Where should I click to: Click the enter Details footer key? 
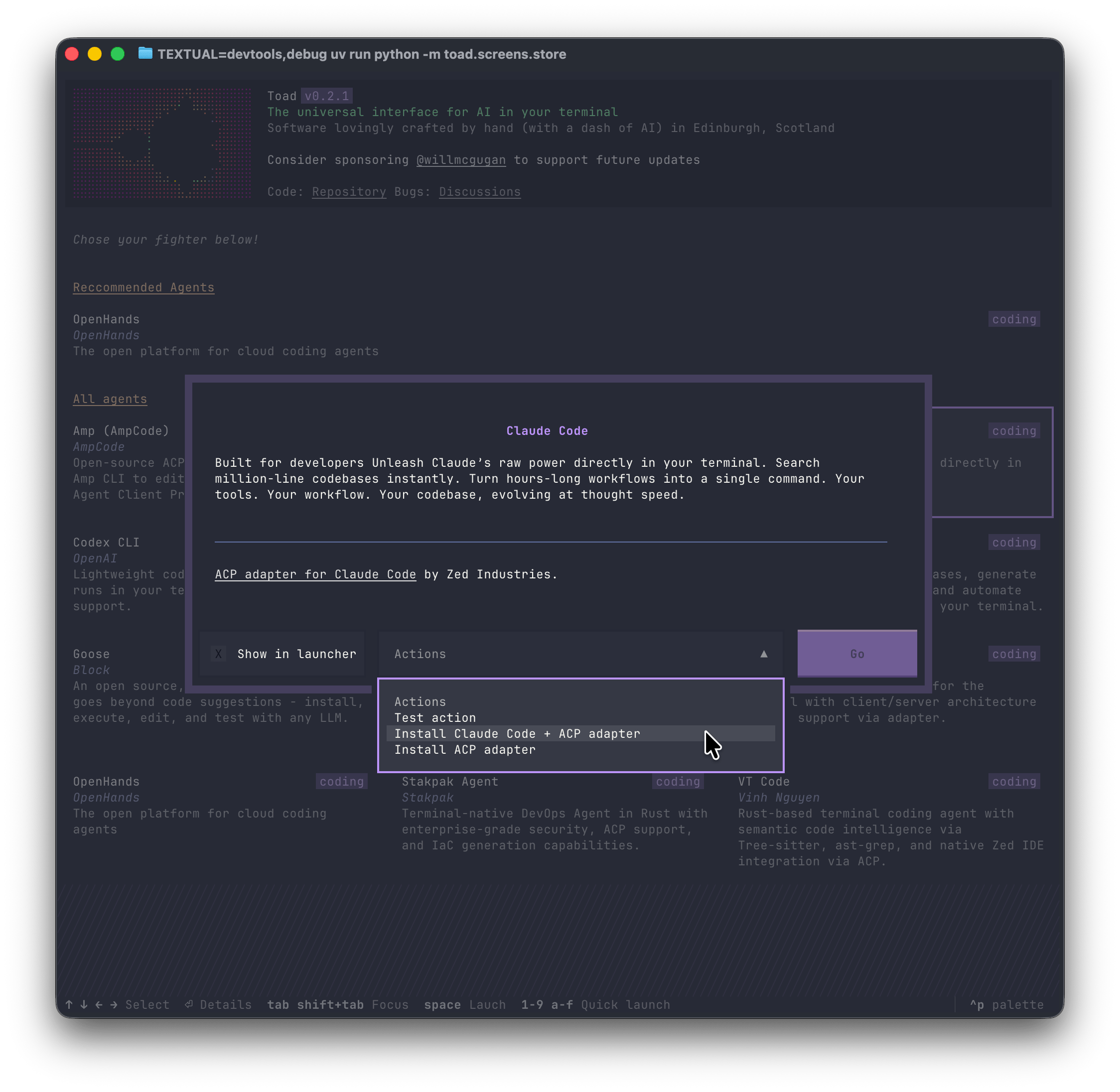coord(218,1005)
